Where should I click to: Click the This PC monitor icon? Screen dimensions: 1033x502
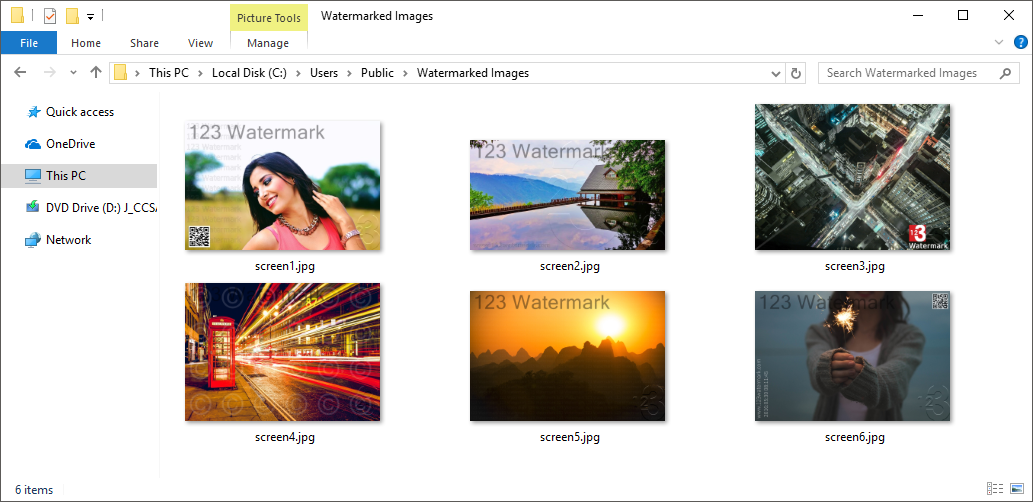33,176
